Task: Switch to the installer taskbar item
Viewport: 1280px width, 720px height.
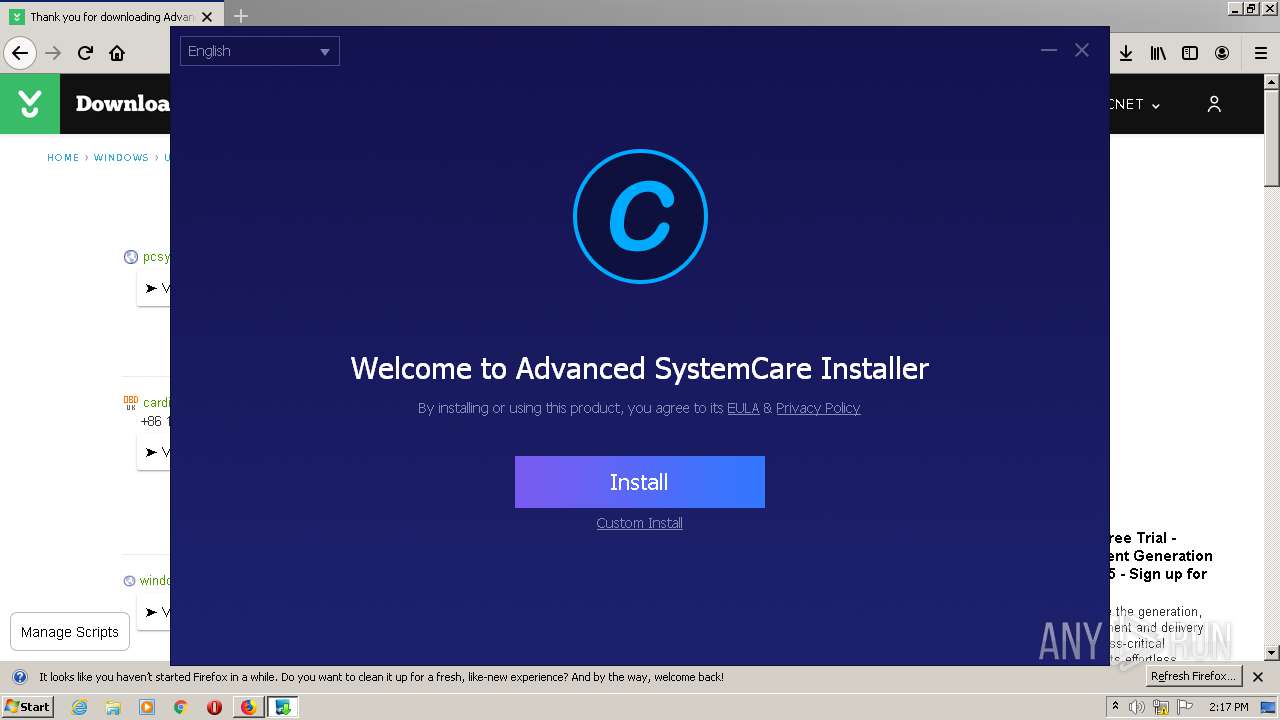Action: (283, 707)
